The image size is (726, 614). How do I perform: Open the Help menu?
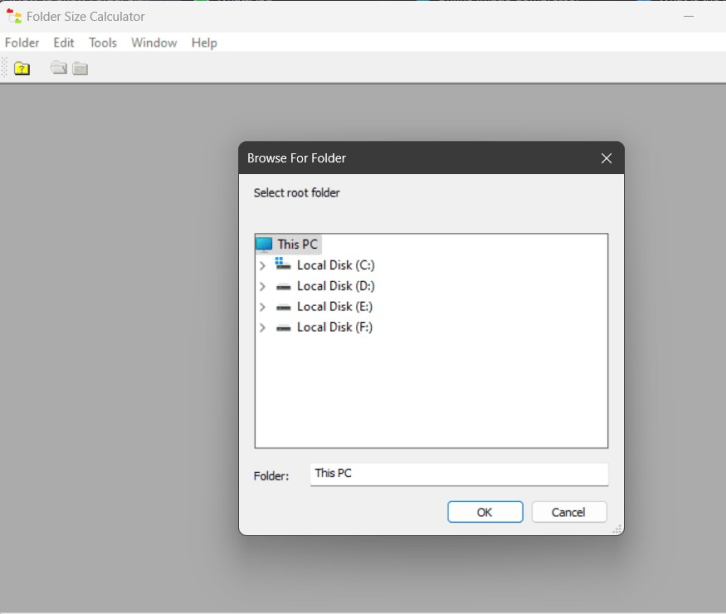204,43
